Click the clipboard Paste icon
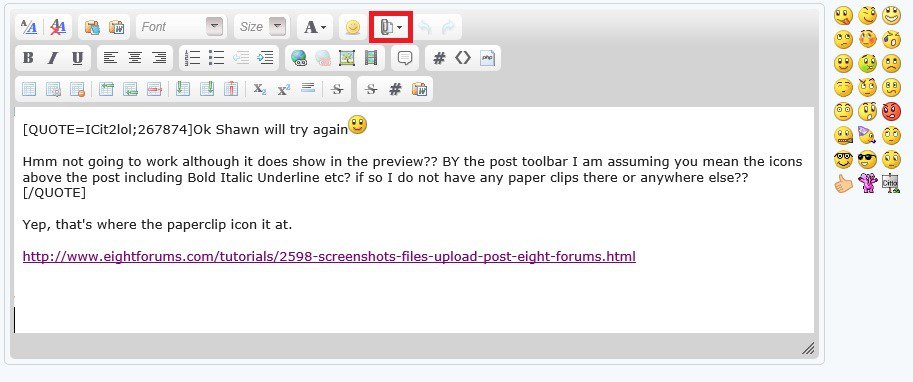The height and width of the screenshot is (382, 913). 92,27
